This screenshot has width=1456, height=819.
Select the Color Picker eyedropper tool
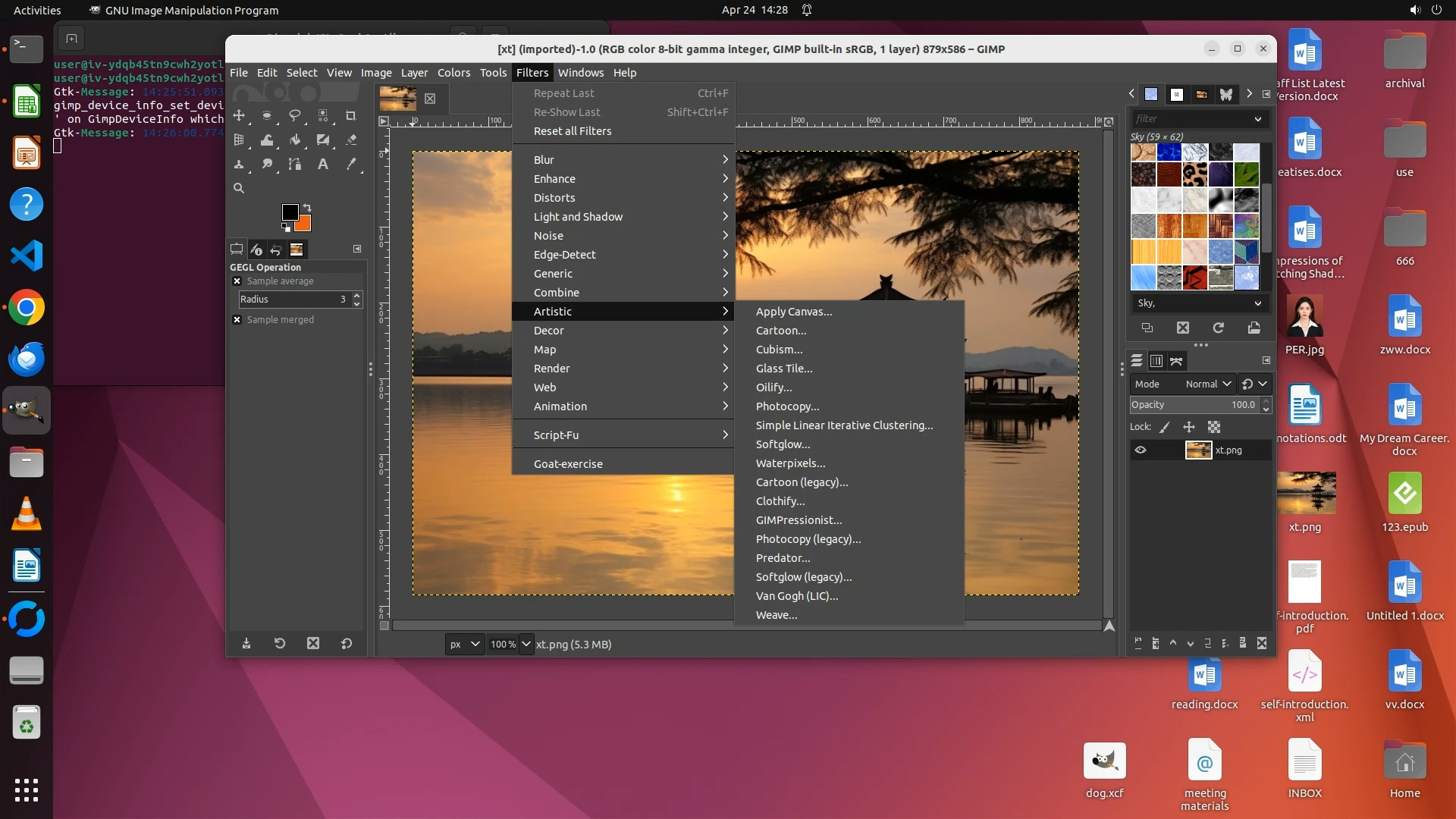point(351,164)
